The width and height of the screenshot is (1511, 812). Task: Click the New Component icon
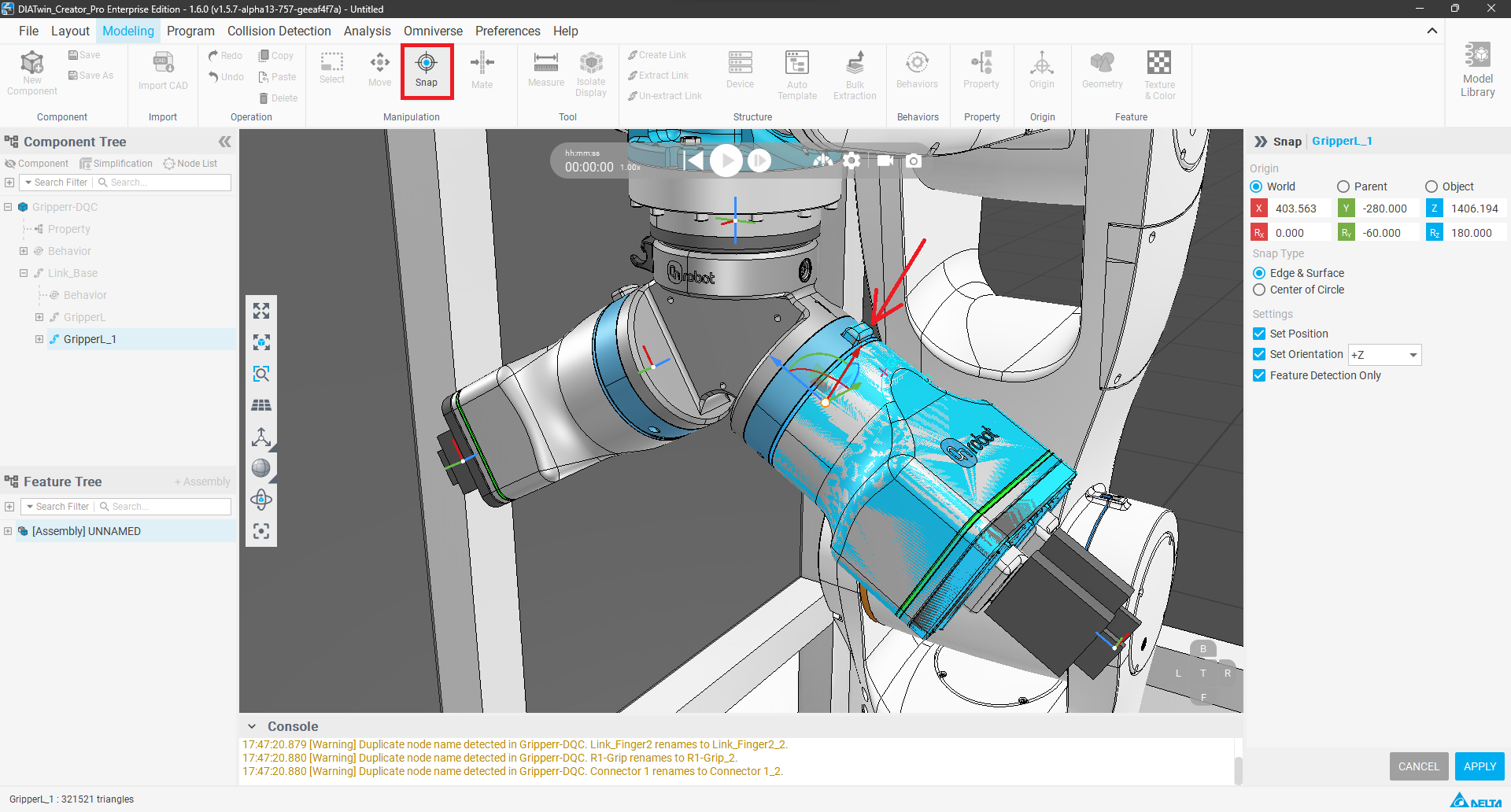click(x=32, y=73)
